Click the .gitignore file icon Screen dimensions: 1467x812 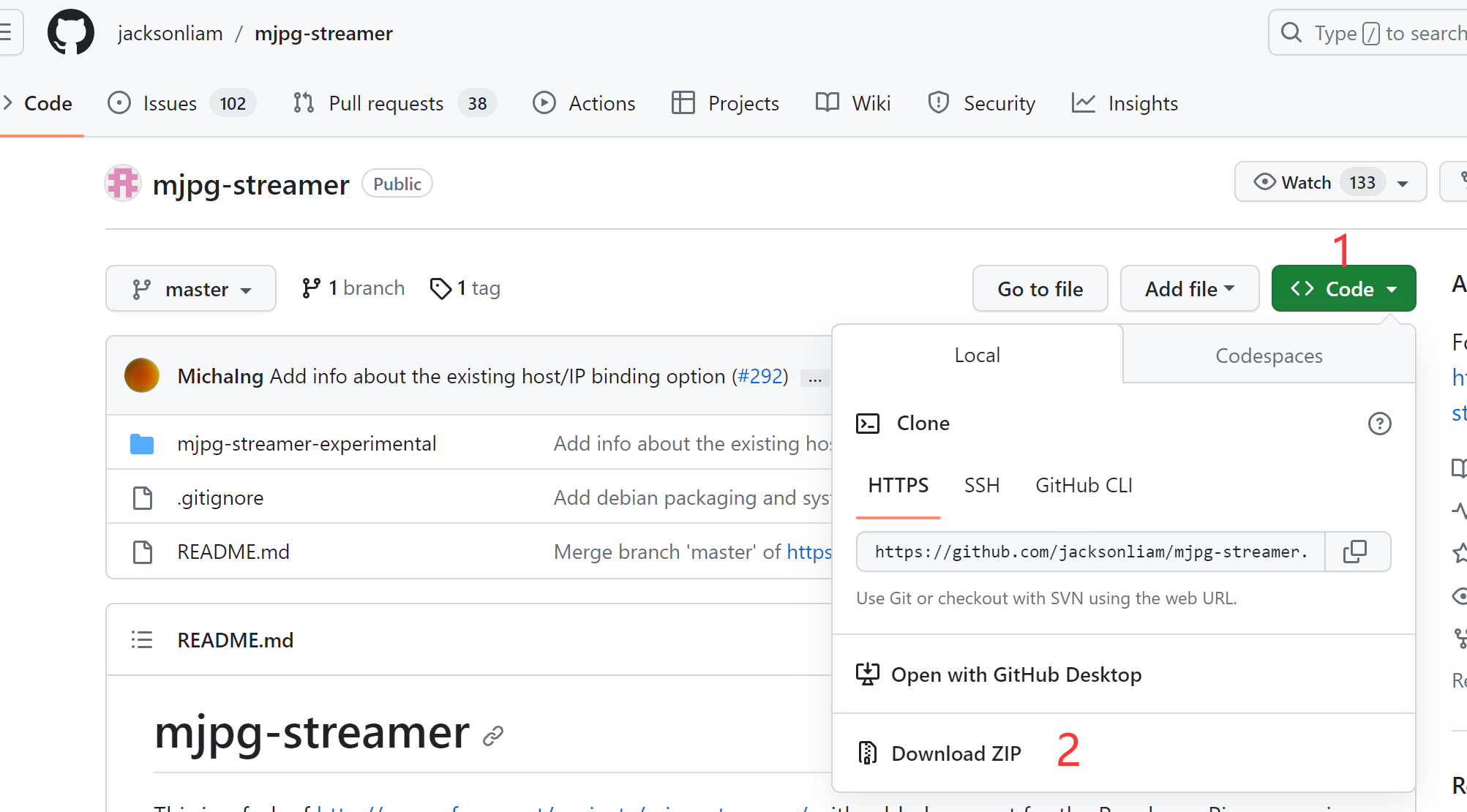(142, 497)
